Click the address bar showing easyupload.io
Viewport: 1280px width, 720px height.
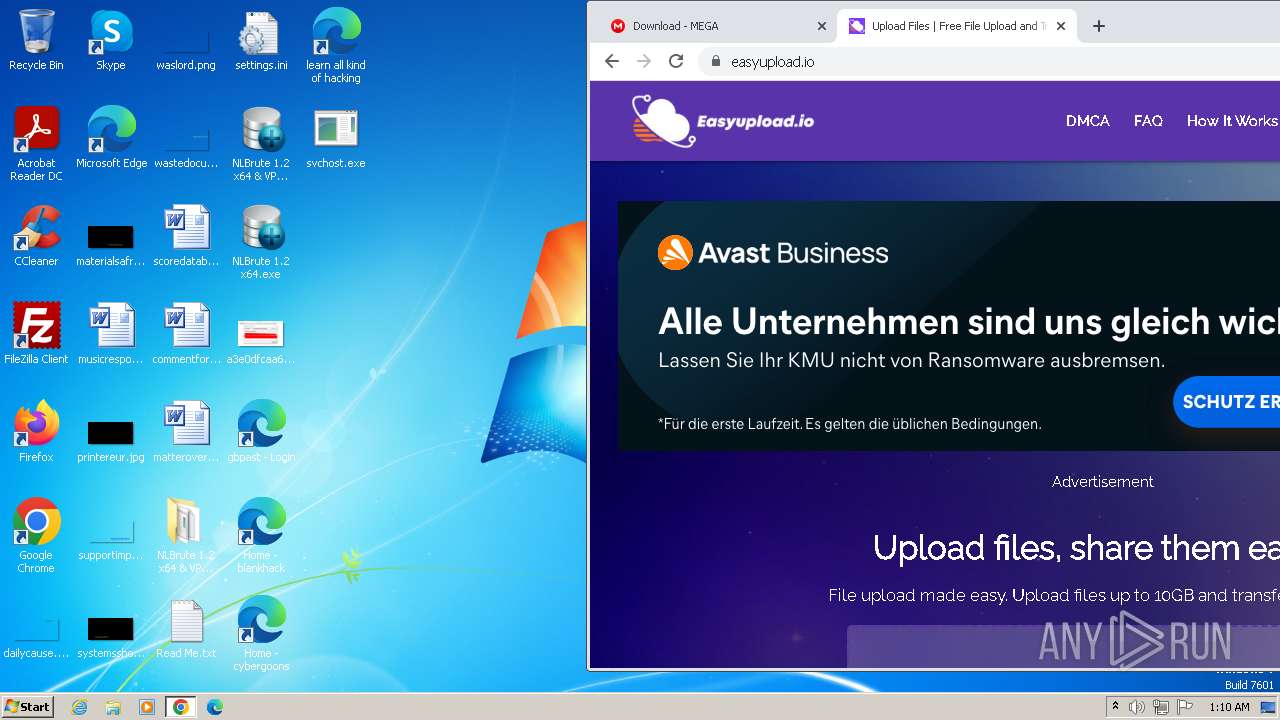[990, 61]
